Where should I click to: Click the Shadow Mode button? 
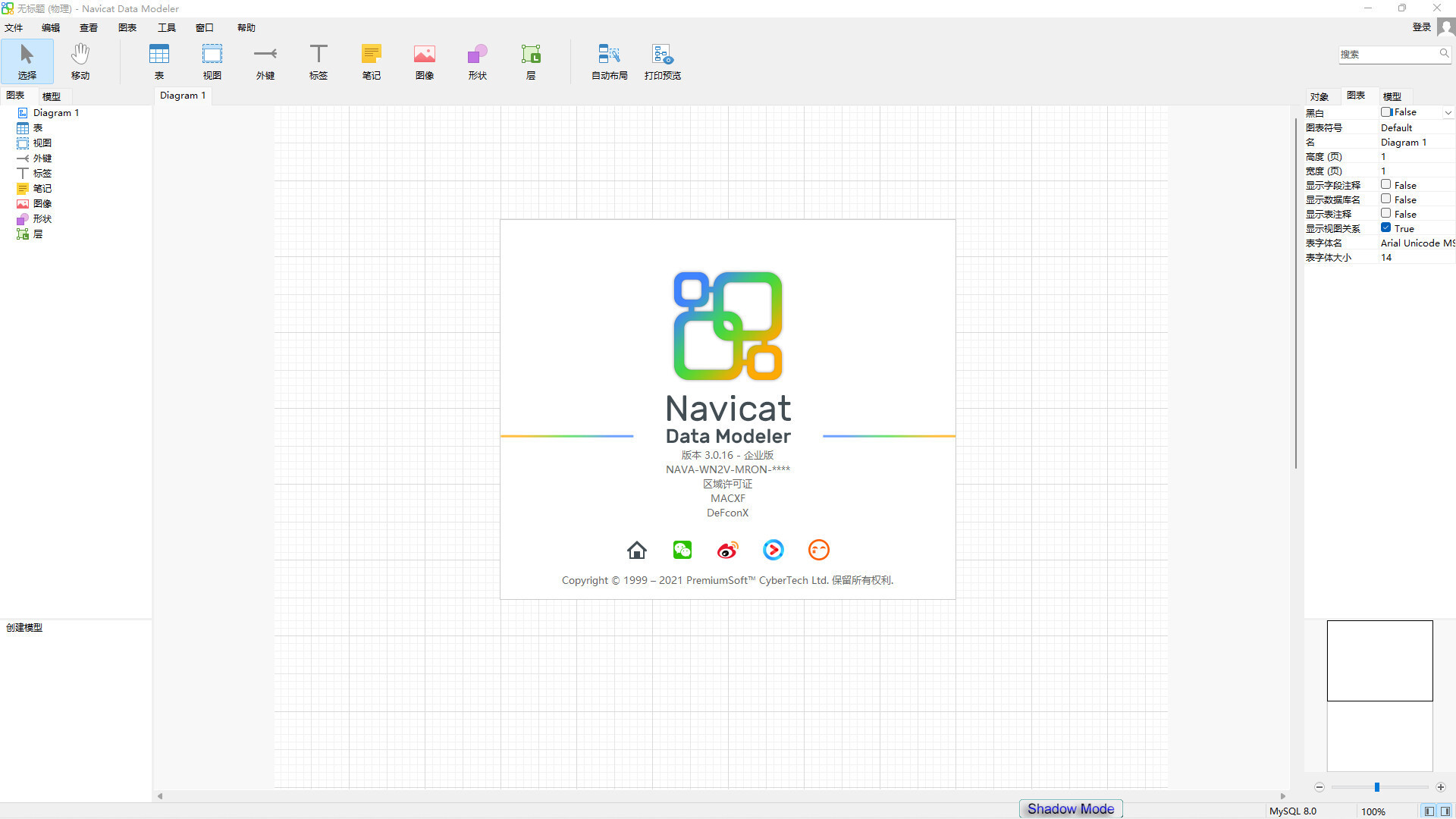[1070, 808]
